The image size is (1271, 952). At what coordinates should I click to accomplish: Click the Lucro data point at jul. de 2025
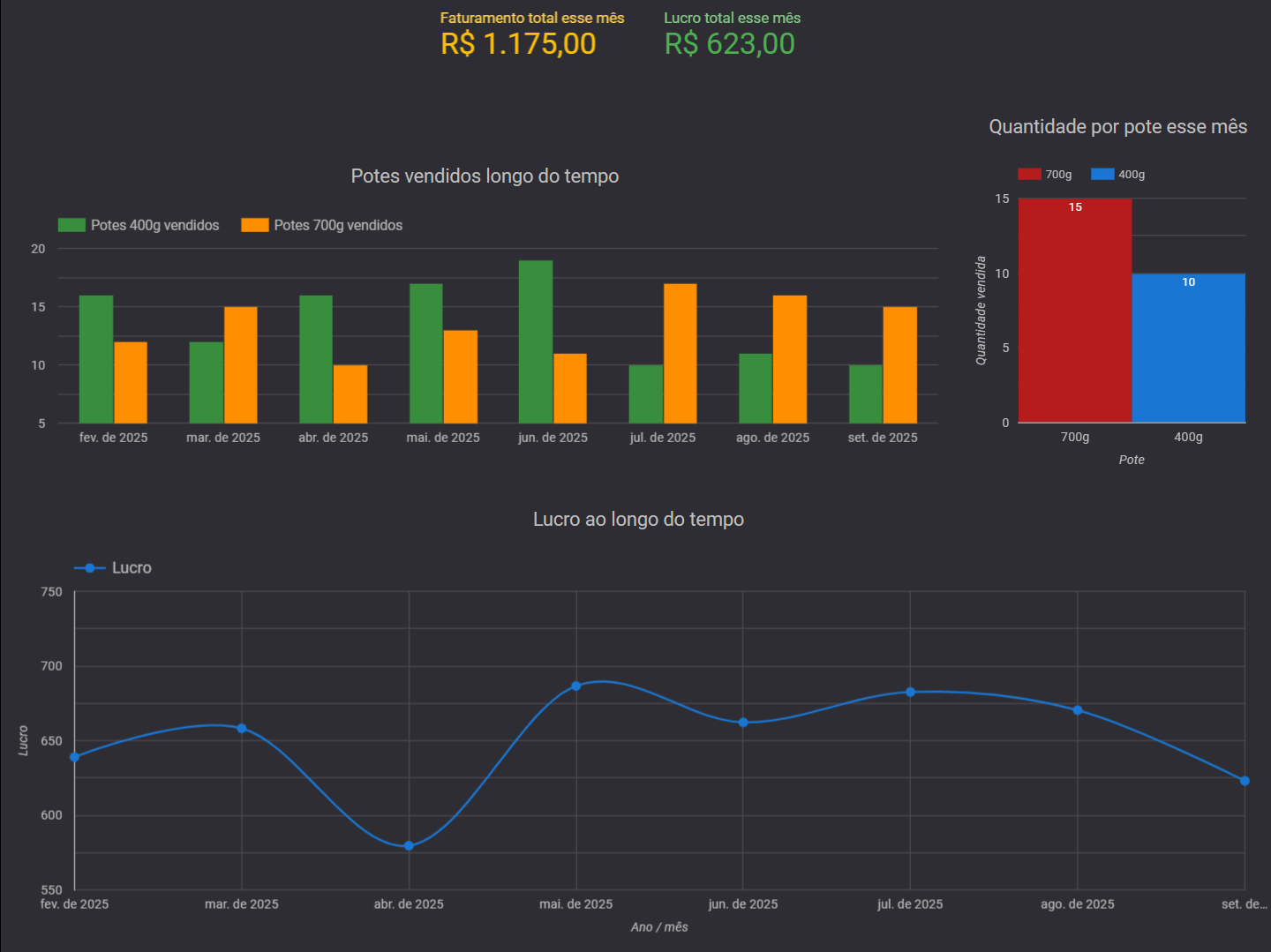(x=911, y=693)
